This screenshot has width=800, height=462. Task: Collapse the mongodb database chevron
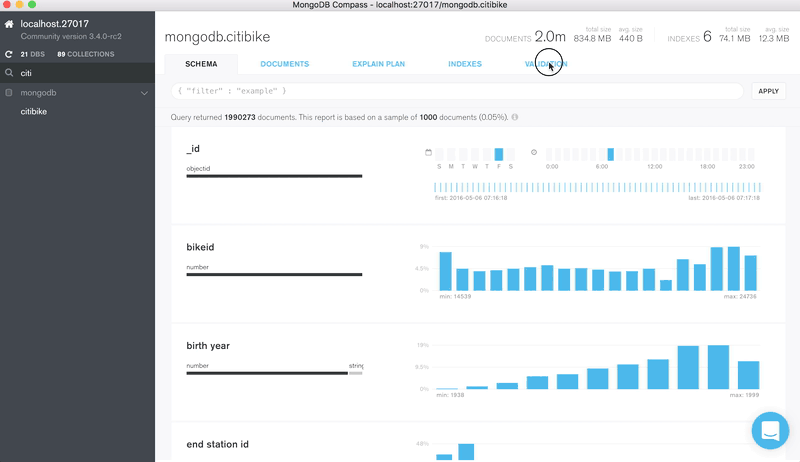pos(144,93)
